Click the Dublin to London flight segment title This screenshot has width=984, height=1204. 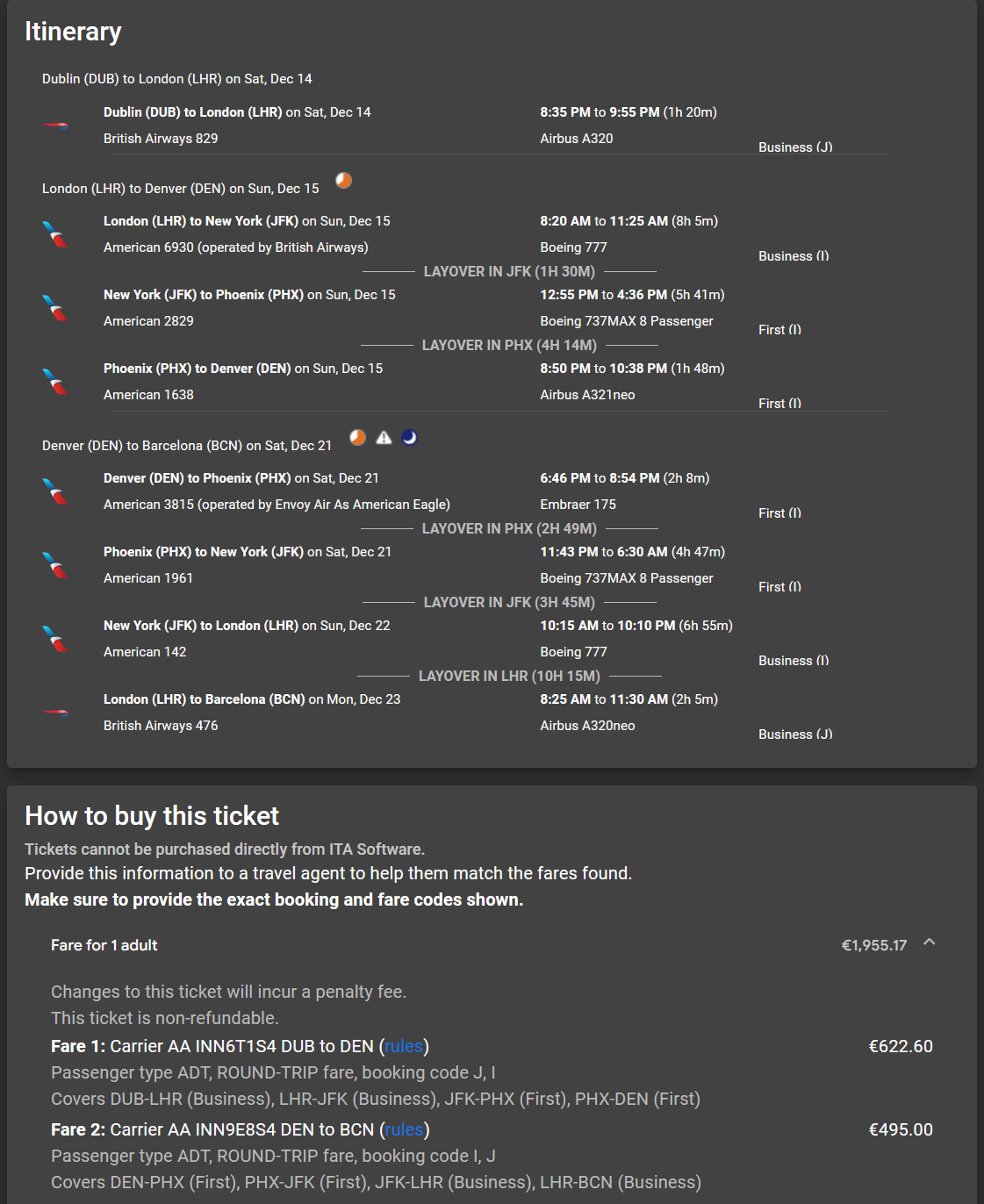[x=237, y=112]
